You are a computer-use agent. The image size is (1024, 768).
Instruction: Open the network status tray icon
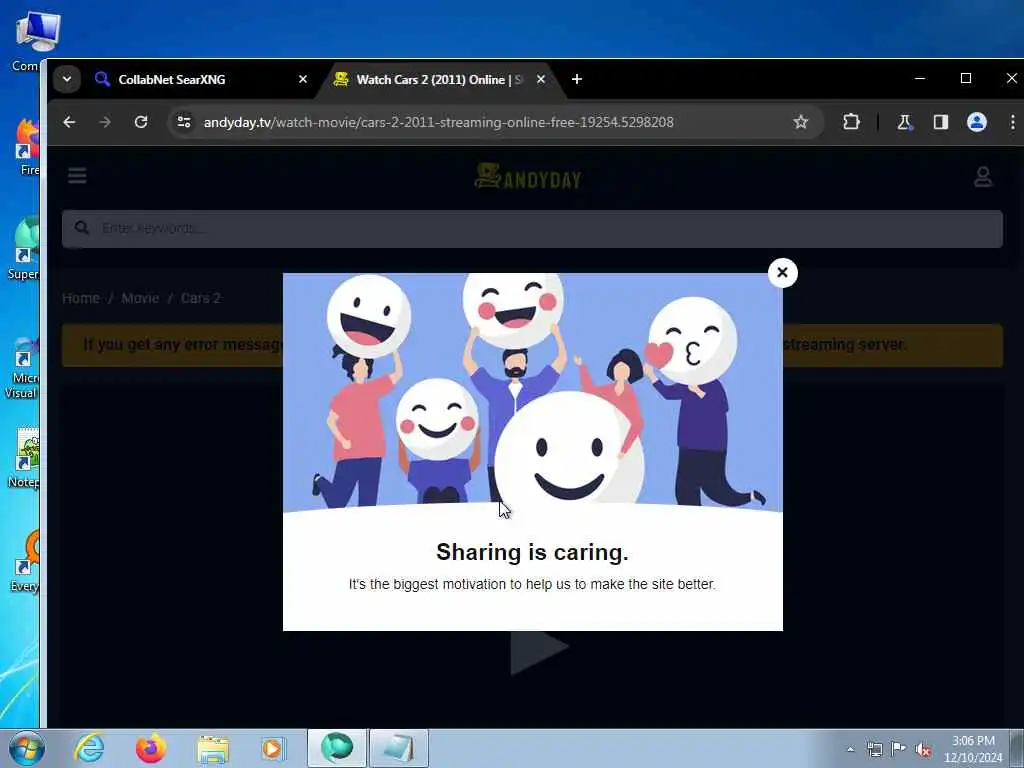point(874,749)
